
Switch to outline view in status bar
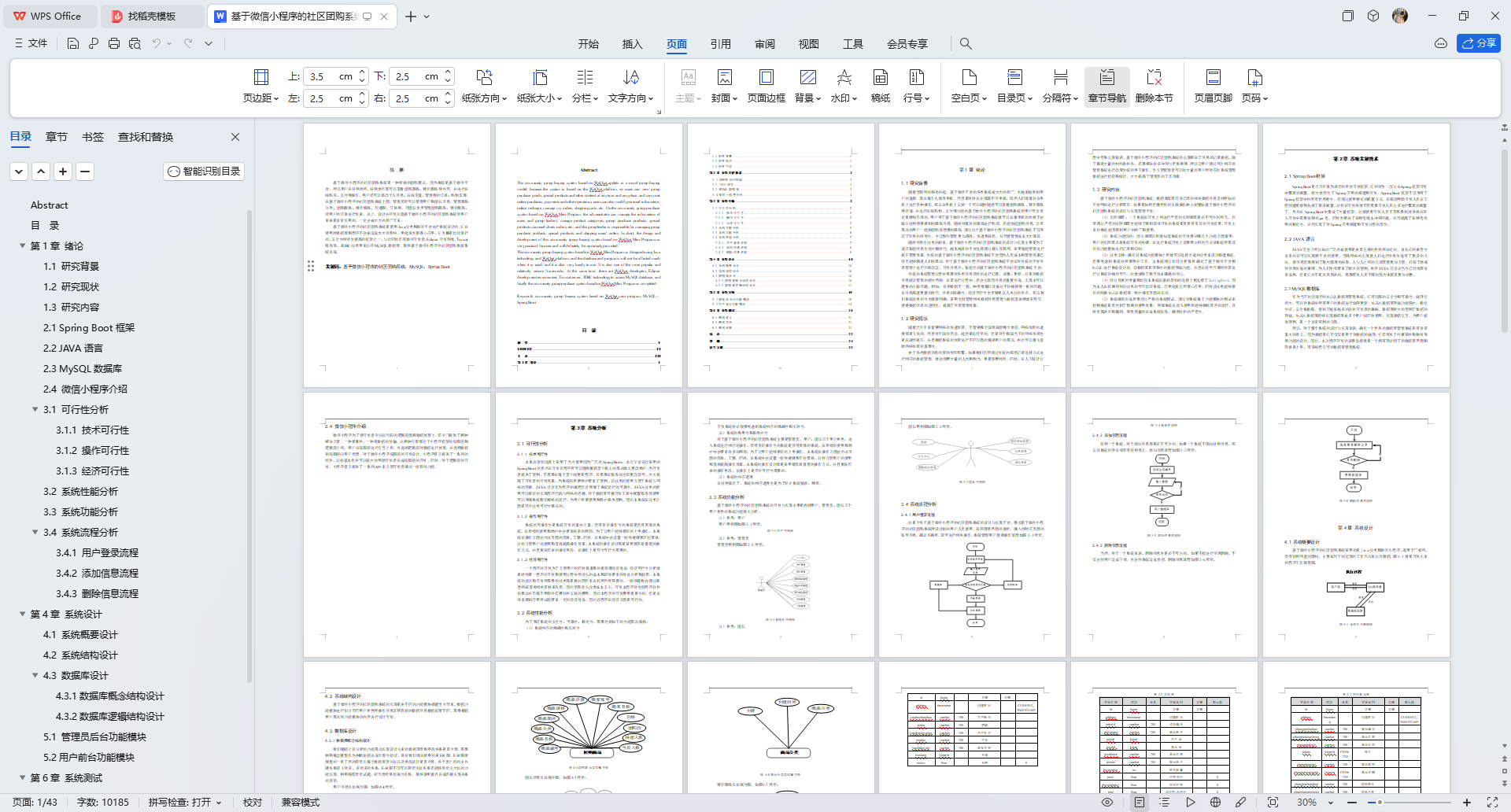(1164, 802)
